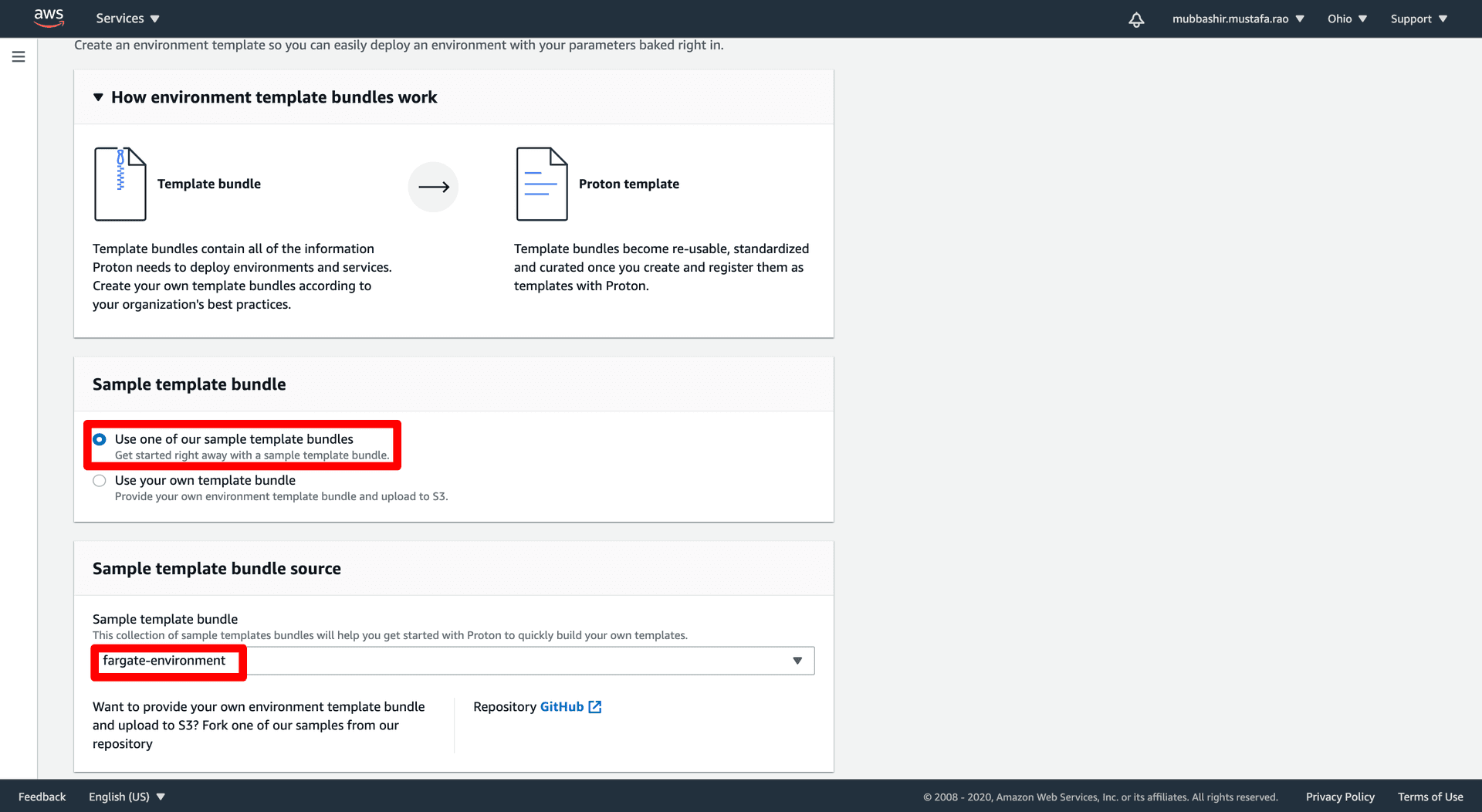Viewport: 1482px width, 812px height.
Task: Click the external link icon beside GitHub
Action: 595,707
